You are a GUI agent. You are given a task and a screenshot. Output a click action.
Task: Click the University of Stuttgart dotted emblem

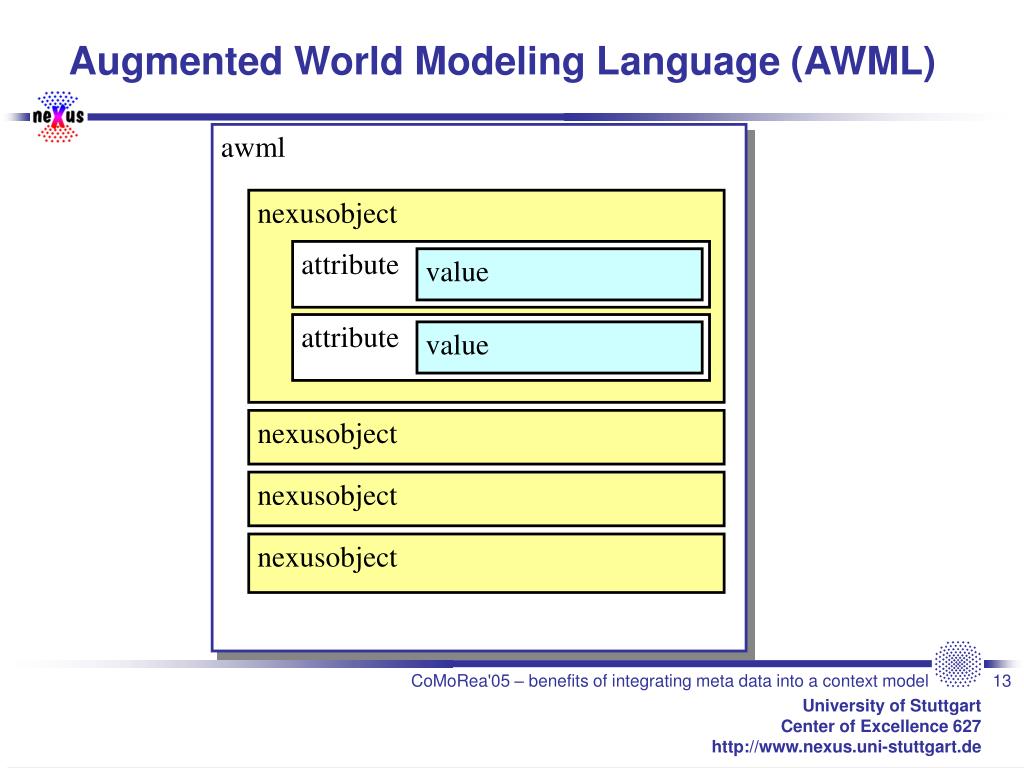click(957, 664)
